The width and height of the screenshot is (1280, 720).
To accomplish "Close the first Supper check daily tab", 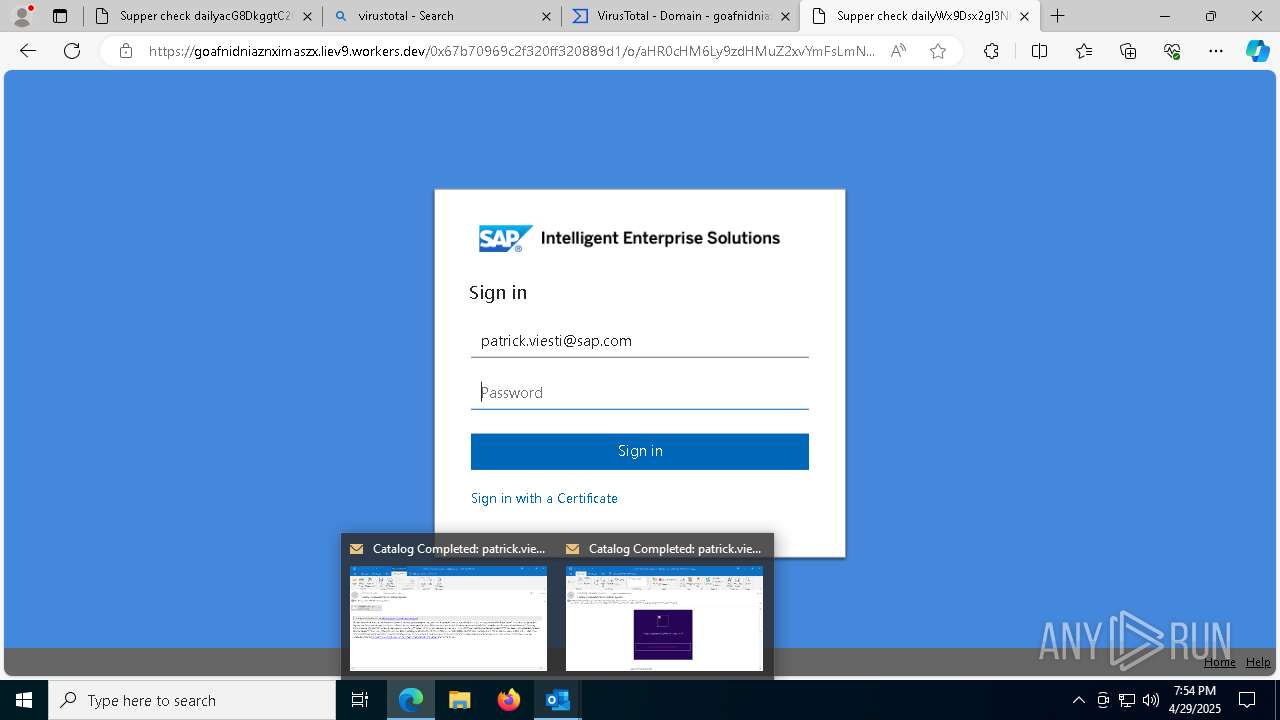I will pos(307,16).
